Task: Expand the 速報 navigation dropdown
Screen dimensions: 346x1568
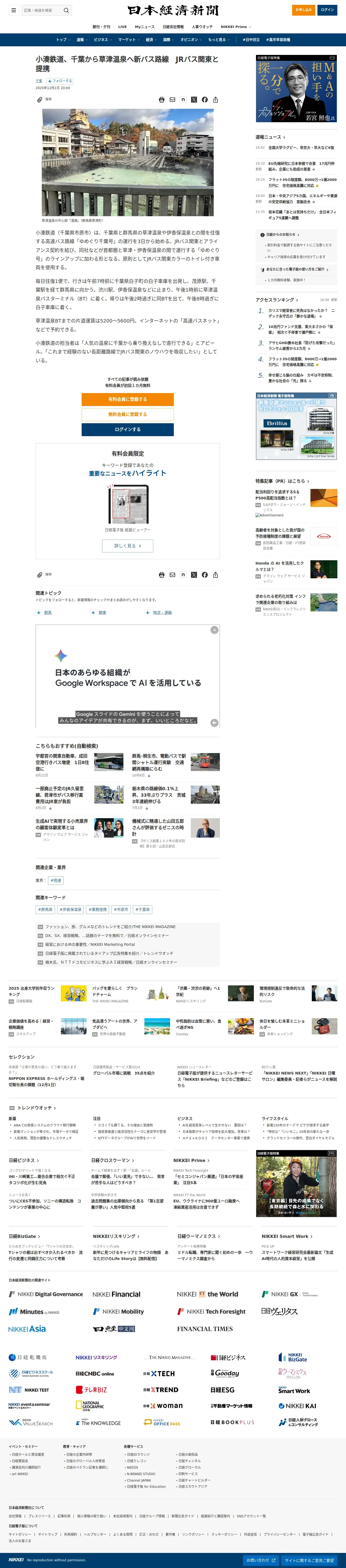Action: pyautogui.click(x=82, y=40)
